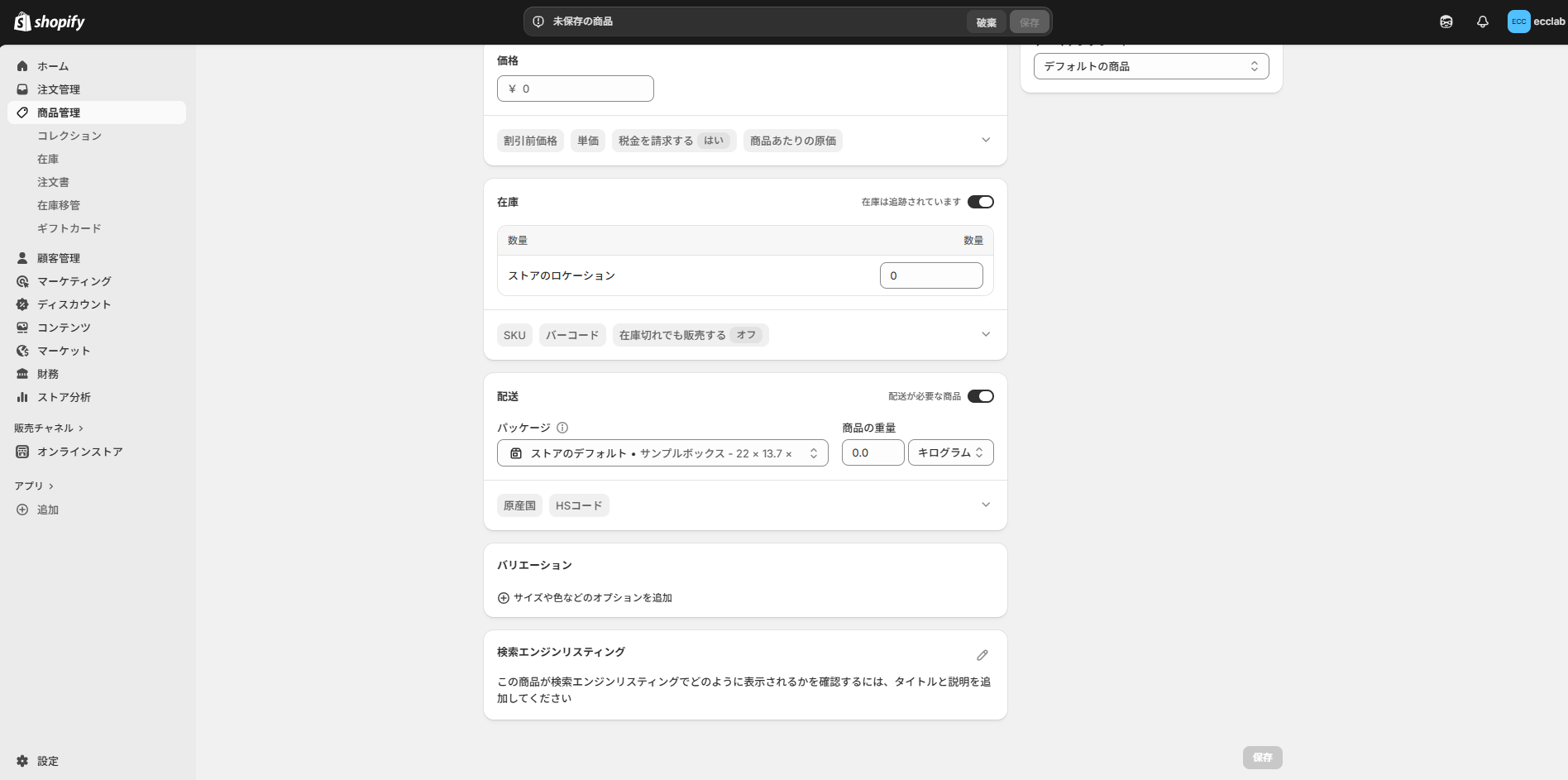The image size is (1568, 780).
Task: Open the Sidekick assistant icon in top bar
Action: [1446, 22]
